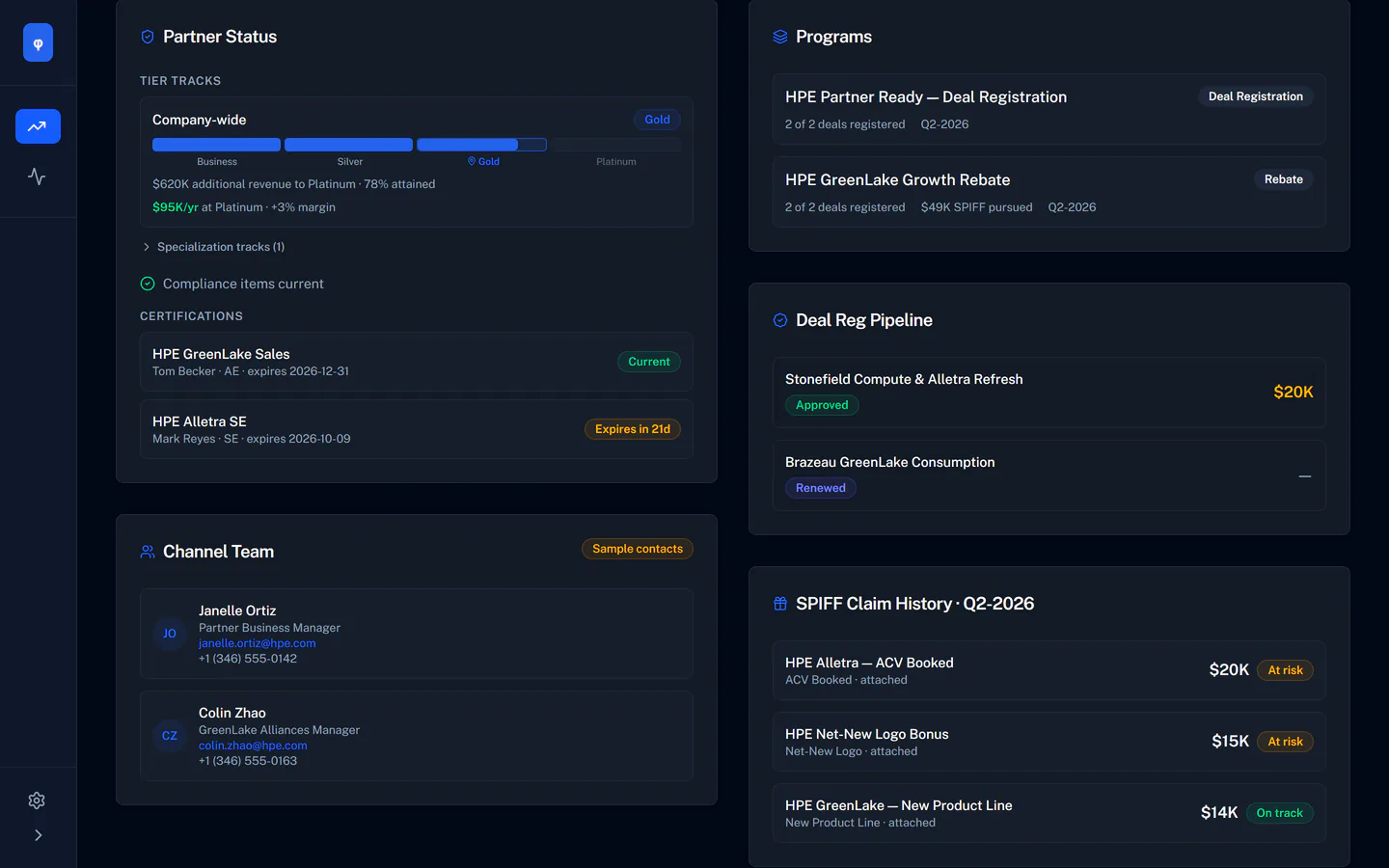The height and width of the screenshot is (868, 1389).
Task: Open the activity pulse sidebar view
Action: 38,176
